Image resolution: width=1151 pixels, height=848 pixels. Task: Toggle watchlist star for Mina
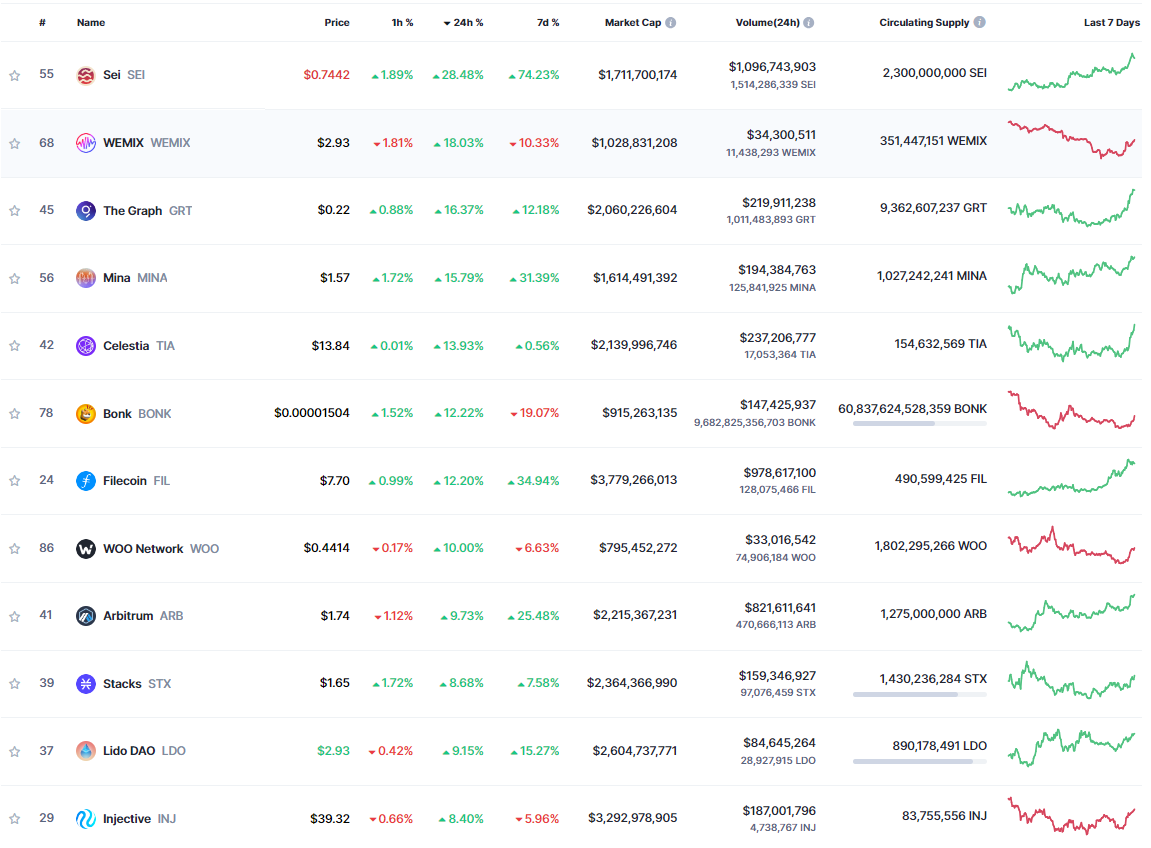pos(15,279)
